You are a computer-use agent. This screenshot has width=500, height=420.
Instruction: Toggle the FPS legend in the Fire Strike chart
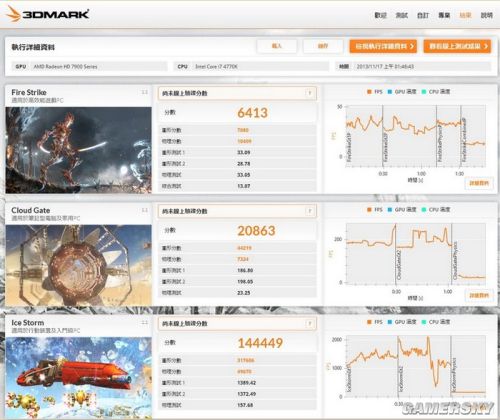[x=375, y=92]
